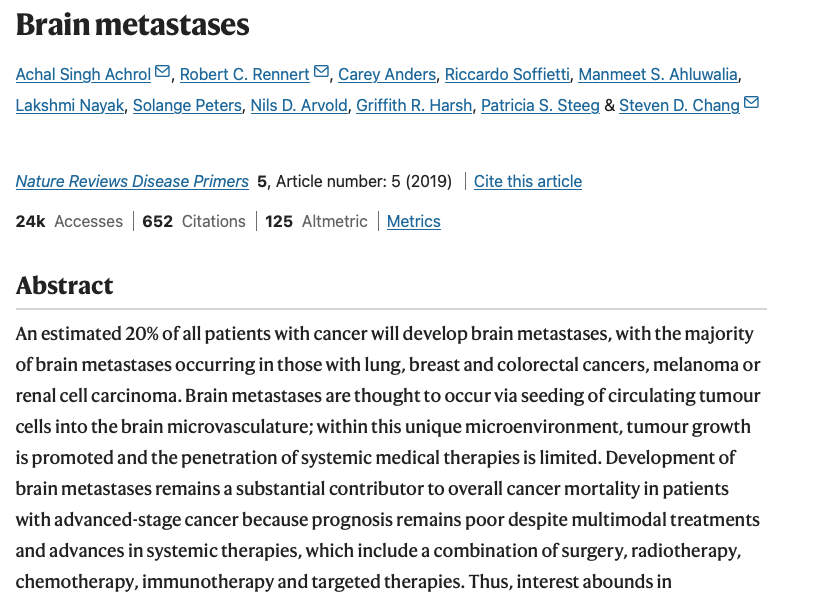Click the 652 Citations count
The image size is (838, 595).
tap(194, 221)
